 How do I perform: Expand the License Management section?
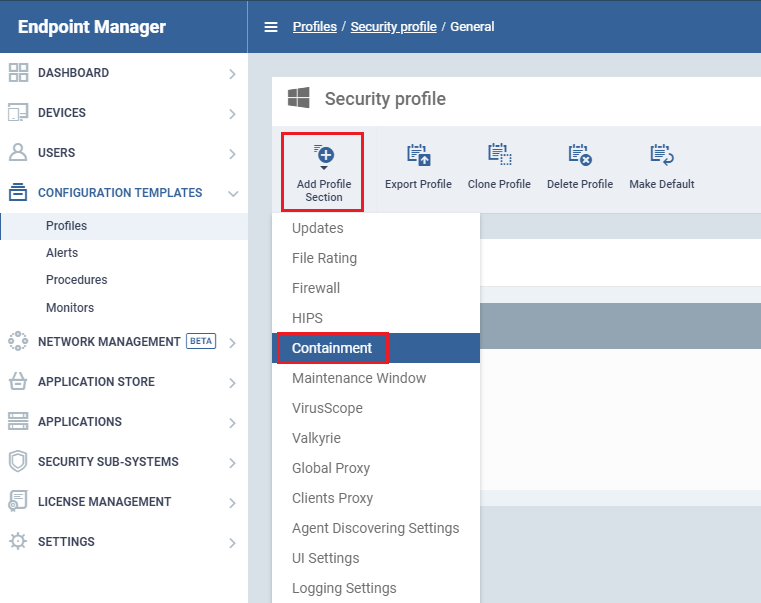click(232, 503)
